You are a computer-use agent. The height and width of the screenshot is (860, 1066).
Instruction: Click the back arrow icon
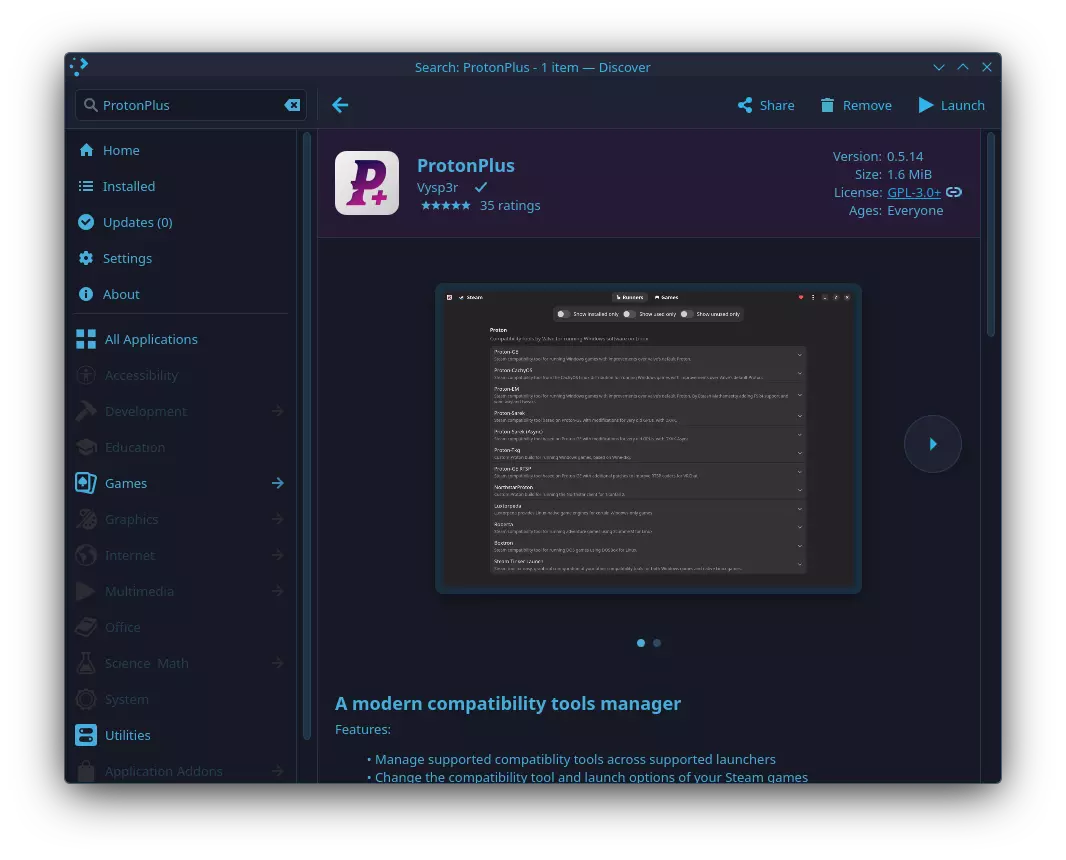pyautogui.click(x=340, y=105)
